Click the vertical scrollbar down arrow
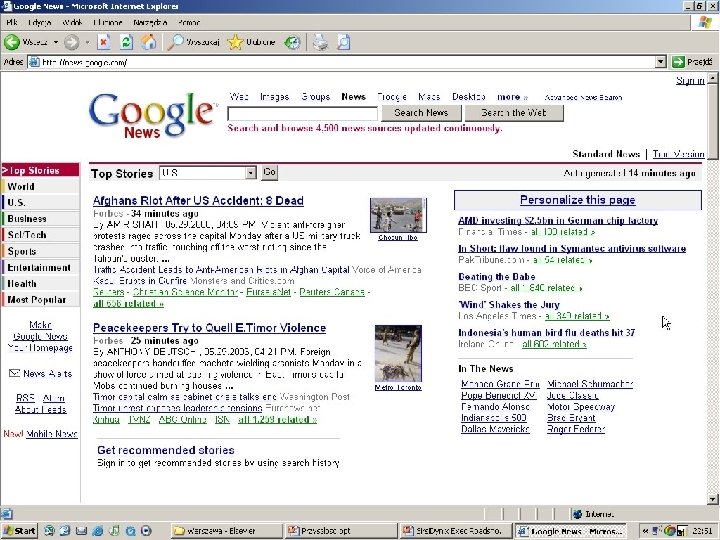Screen dimensions: 720x540 click(x=712, y=499)
